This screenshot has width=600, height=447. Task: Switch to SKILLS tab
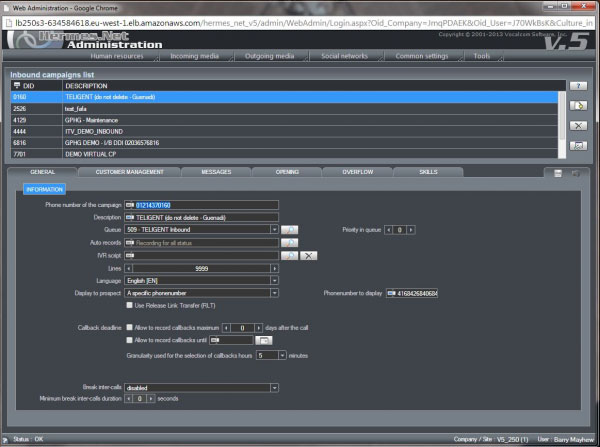click(x=428, y=172)
